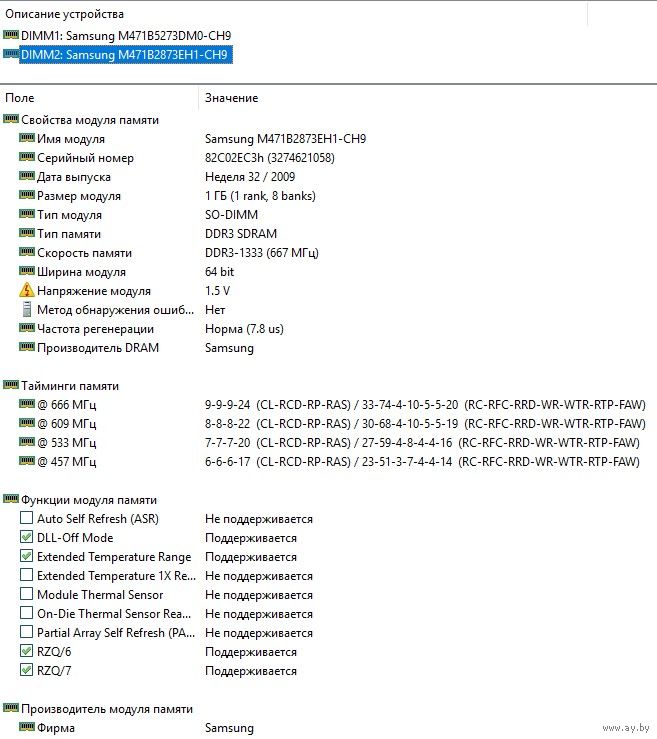Click the server icon beside 'Метод обнаружения ошиб...'
This screenshot has width=657, height=739.
click(x=27, y=309)
